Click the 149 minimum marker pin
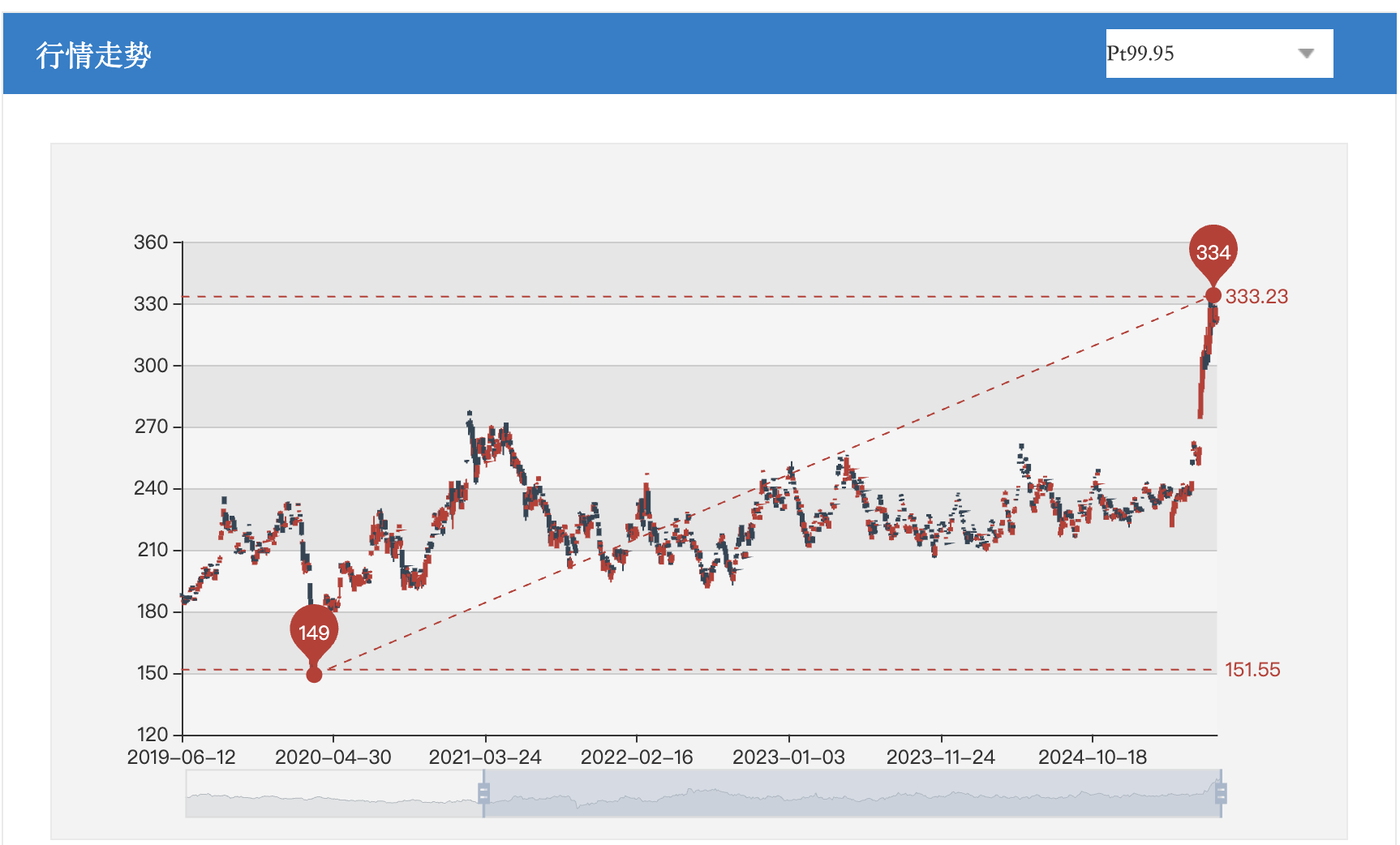Image resolution: width=1400 pixels, height=845 pixels. coord(314,631)
